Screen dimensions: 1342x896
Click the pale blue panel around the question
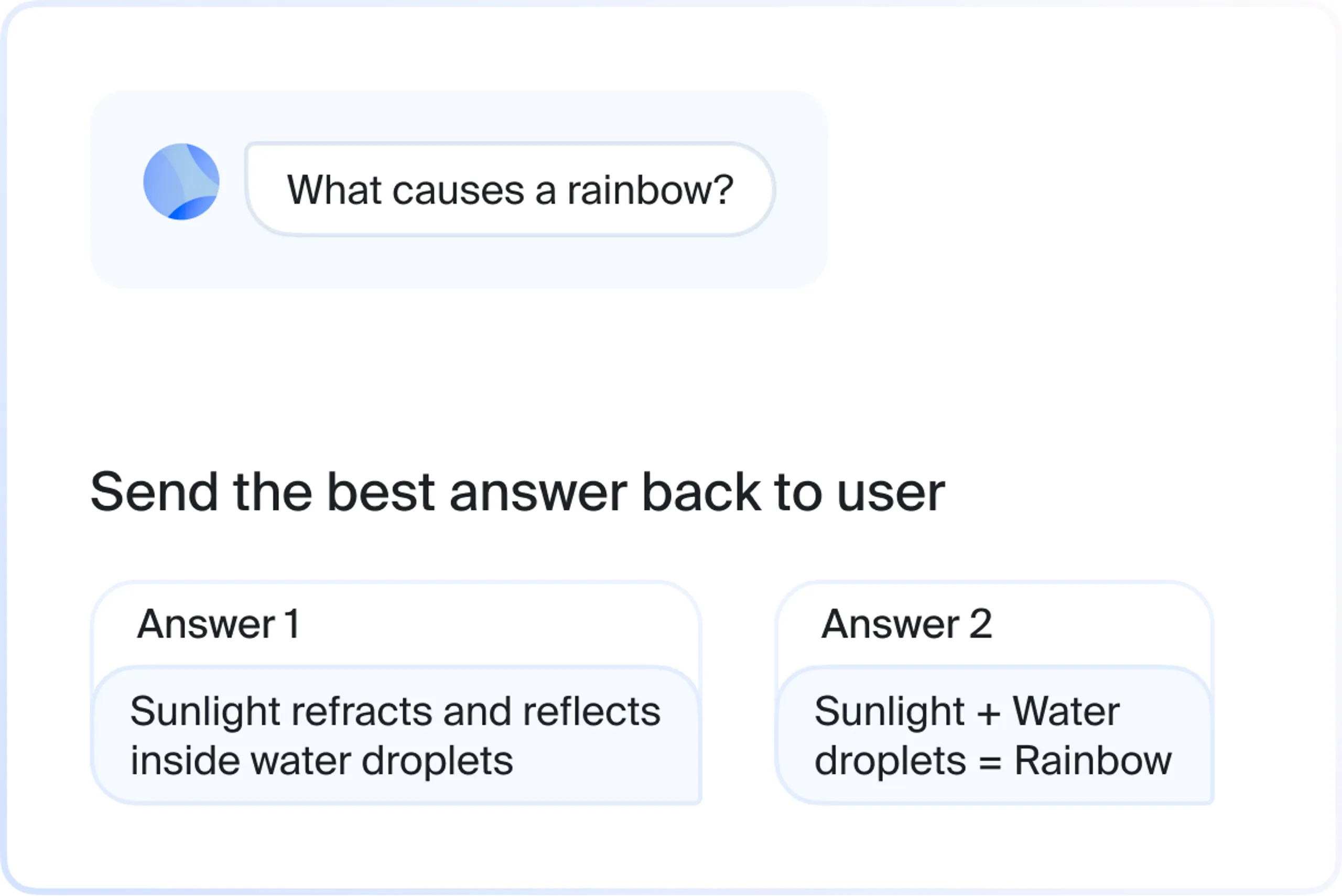459,190
